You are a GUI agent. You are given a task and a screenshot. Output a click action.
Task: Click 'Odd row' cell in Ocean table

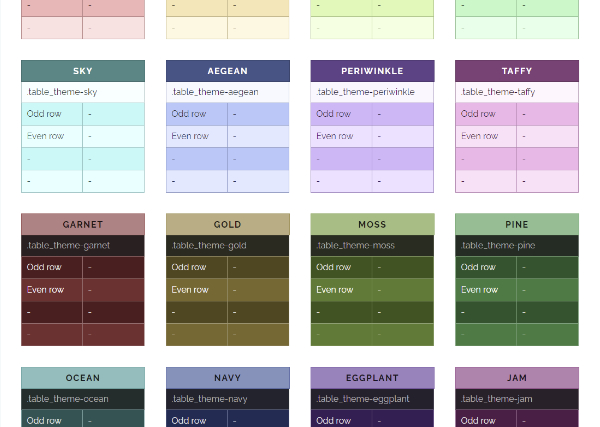(52, 419)
